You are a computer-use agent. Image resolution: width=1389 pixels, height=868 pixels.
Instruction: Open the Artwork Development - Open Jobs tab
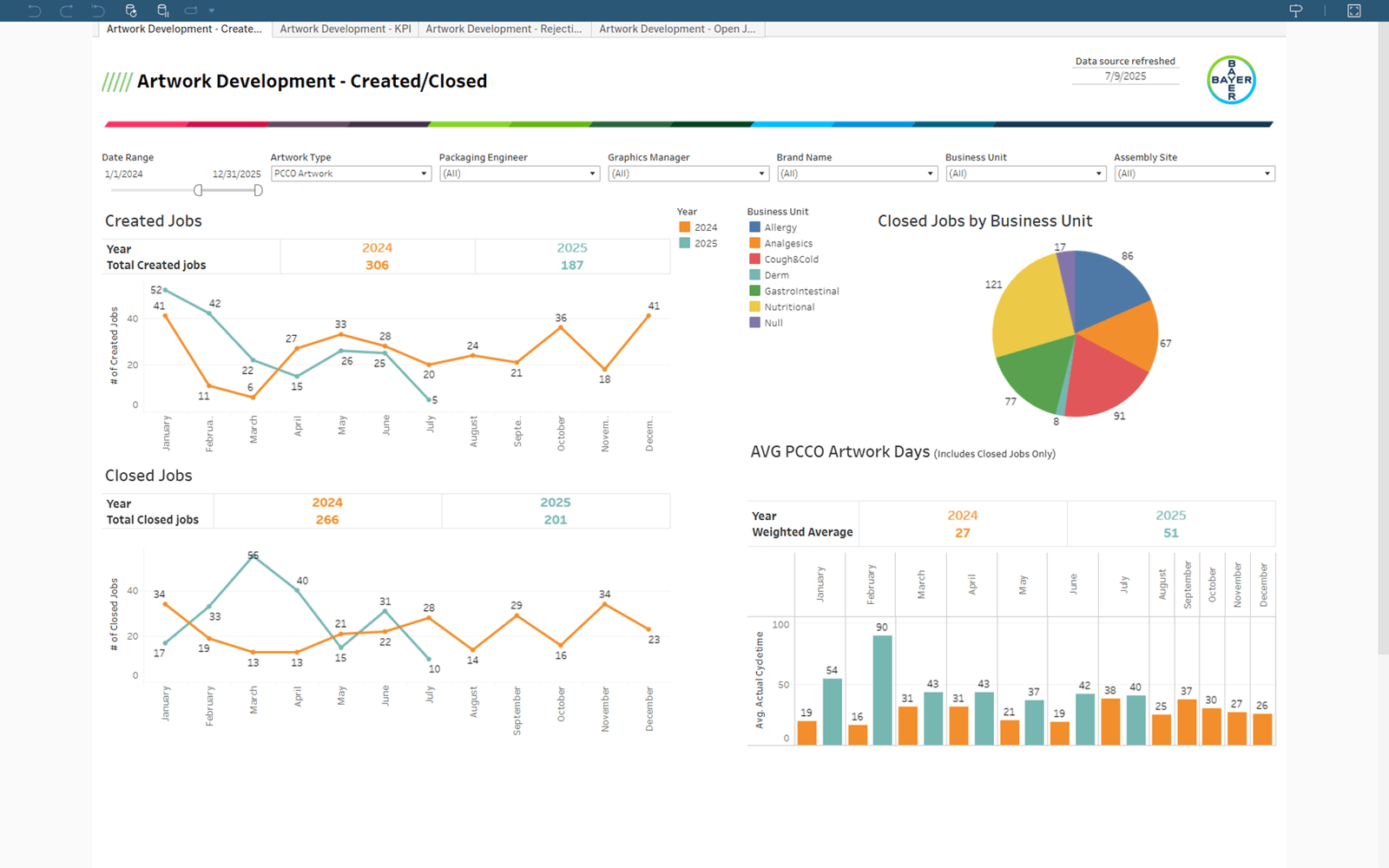click(x=677, y=29)
